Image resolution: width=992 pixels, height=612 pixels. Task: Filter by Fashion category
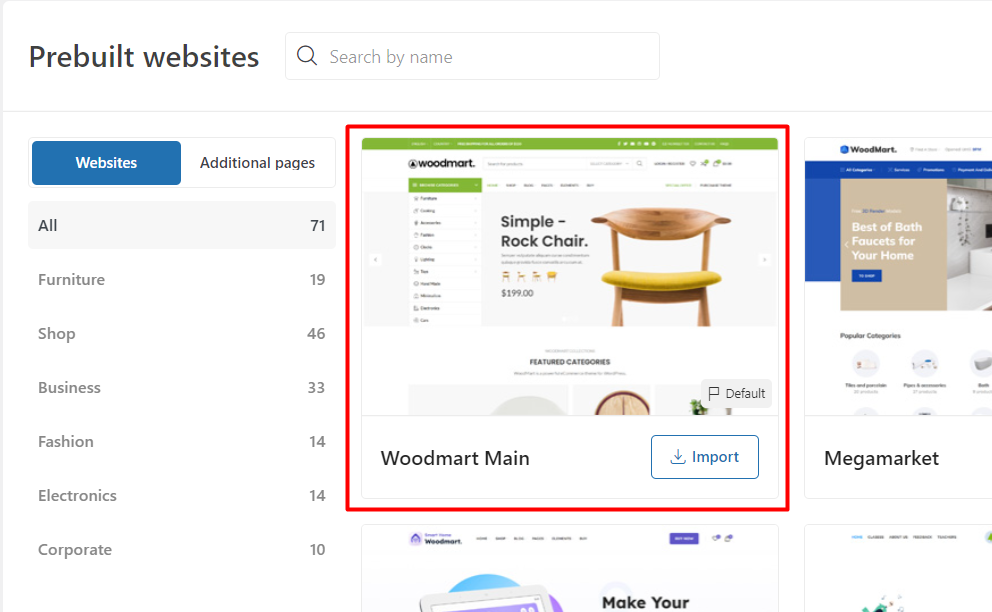coord(182,441)
